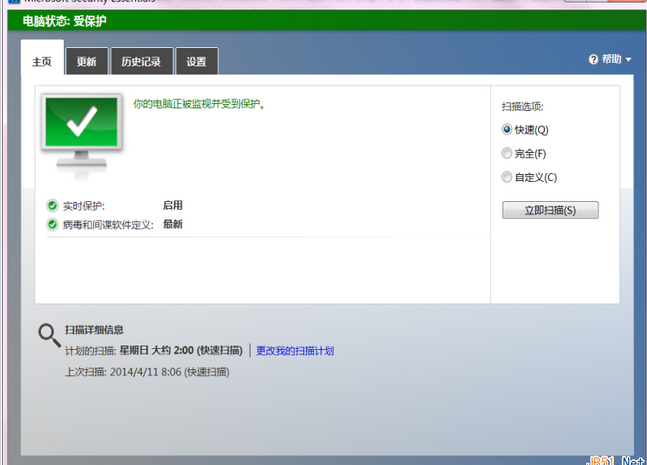This screenshot has width=647, height=465.
Task: Click the 病毒和间谍软件定义 green check icon
Action: click(x=52, y=224)
